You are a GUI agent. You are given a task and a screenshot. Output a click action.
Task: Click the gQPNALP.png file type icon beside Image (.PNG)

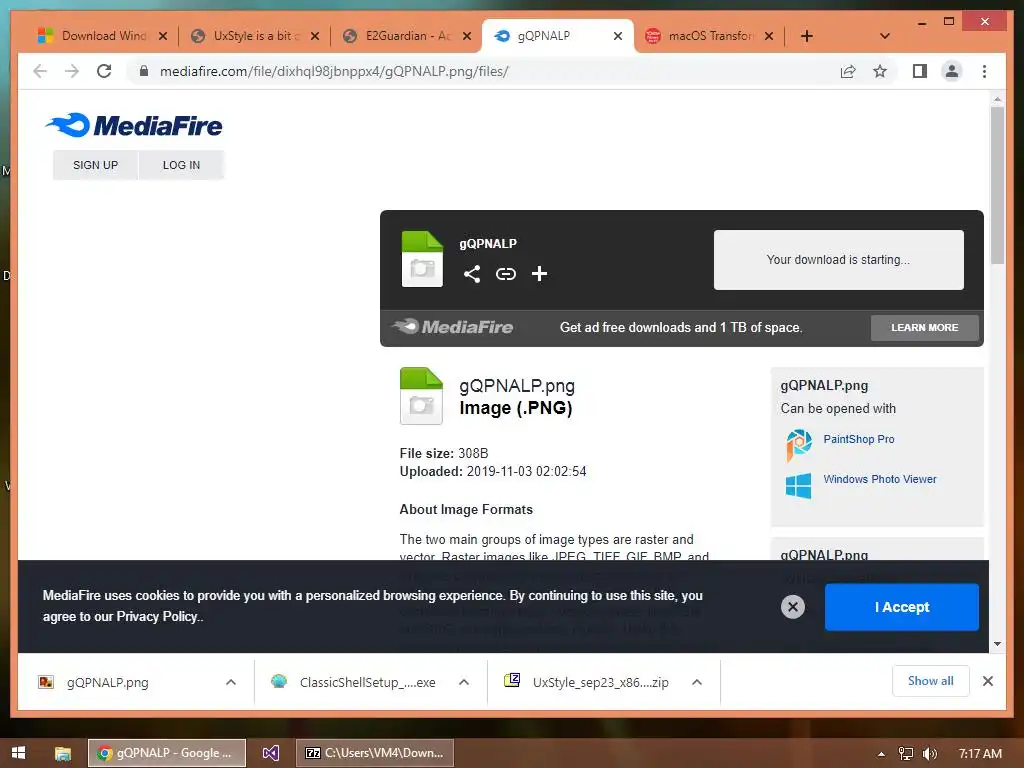click(x=421, y=396)
